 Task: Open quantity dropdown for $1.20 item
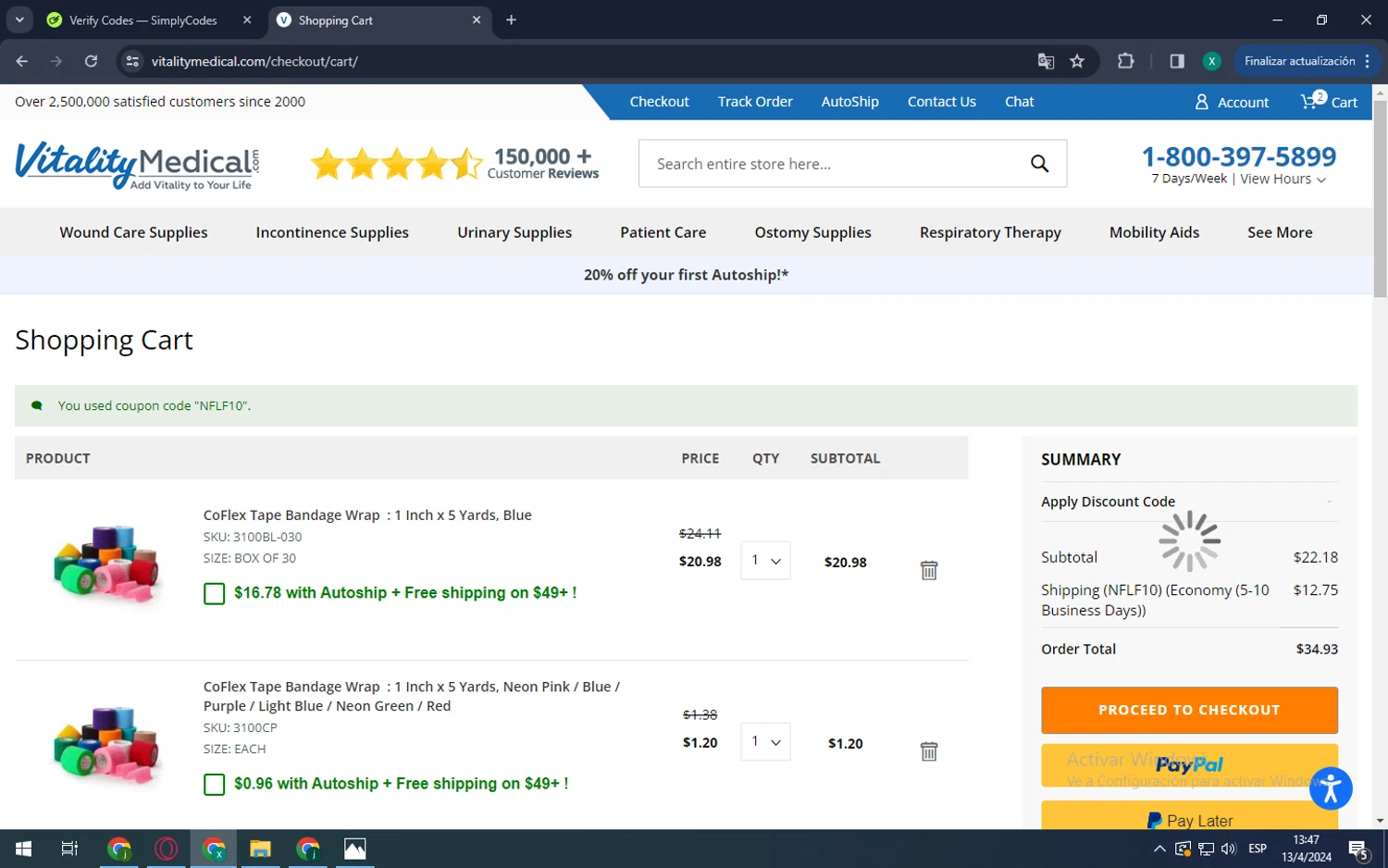pyautogui.click(x=765, y=742)
